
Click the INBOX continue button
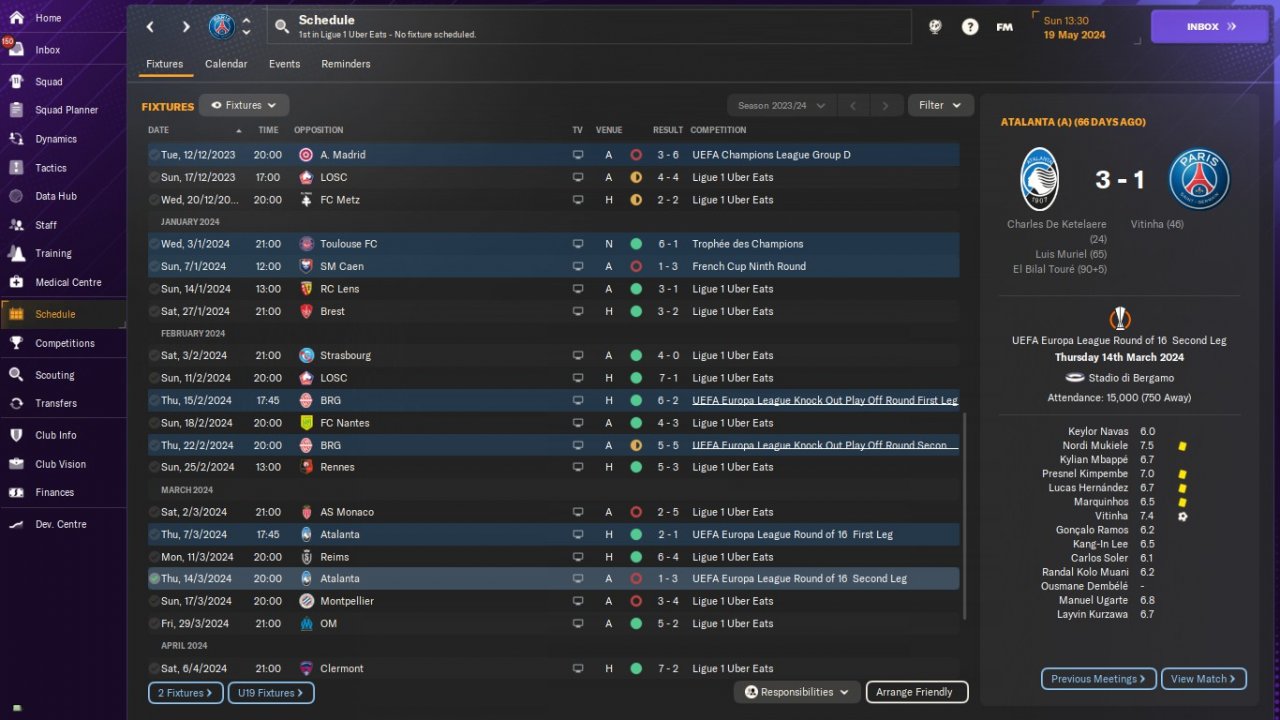click(1209, 27)
